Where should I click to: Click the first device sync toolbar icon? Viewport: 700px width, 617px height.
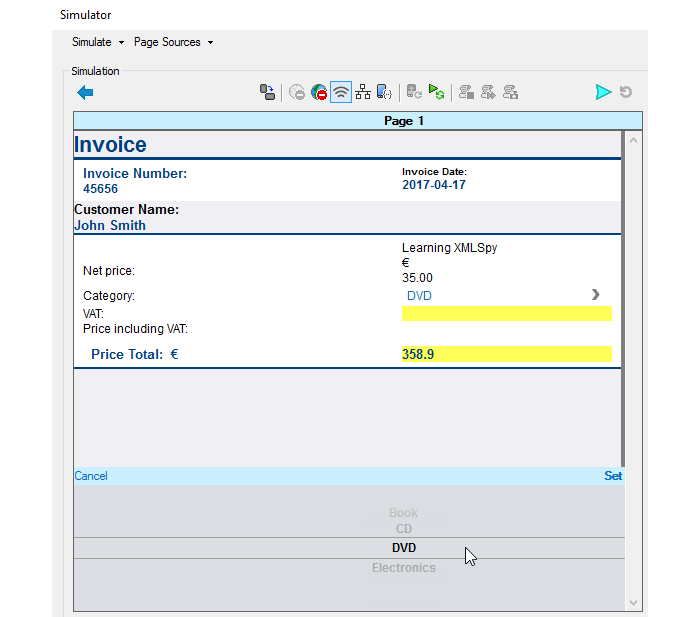(x=267, y=93)
